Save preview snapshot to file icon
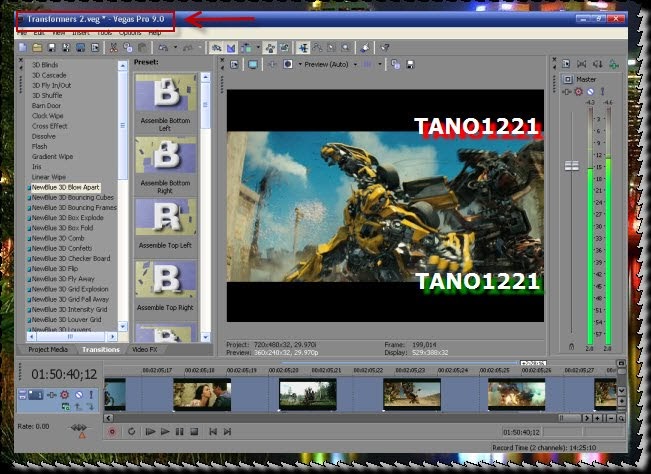The image size is (651, 474). (x=410, y=64)
